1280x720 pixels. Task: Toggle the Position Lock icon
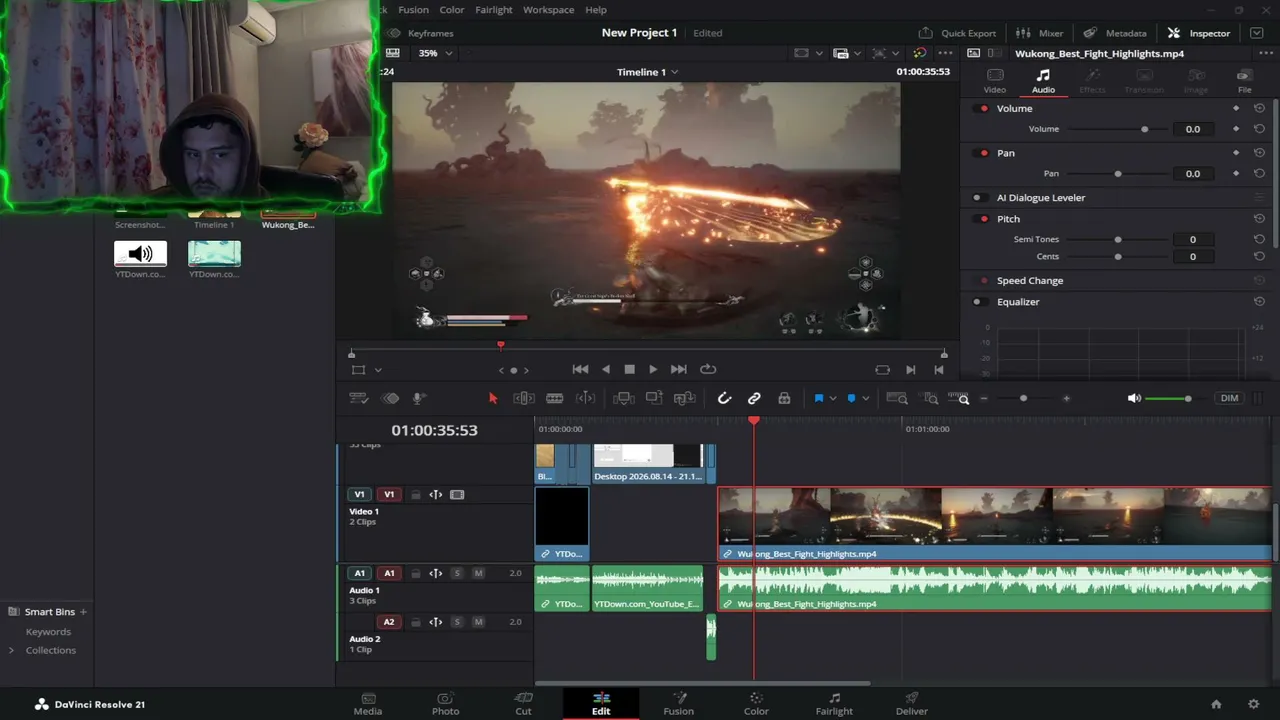click(784, 398)
